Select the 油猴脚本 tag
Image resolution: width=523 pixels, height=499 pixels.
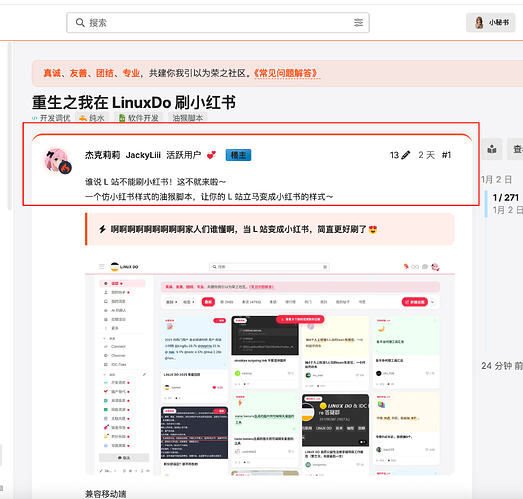pyautogui.click(x=187, y=118)
